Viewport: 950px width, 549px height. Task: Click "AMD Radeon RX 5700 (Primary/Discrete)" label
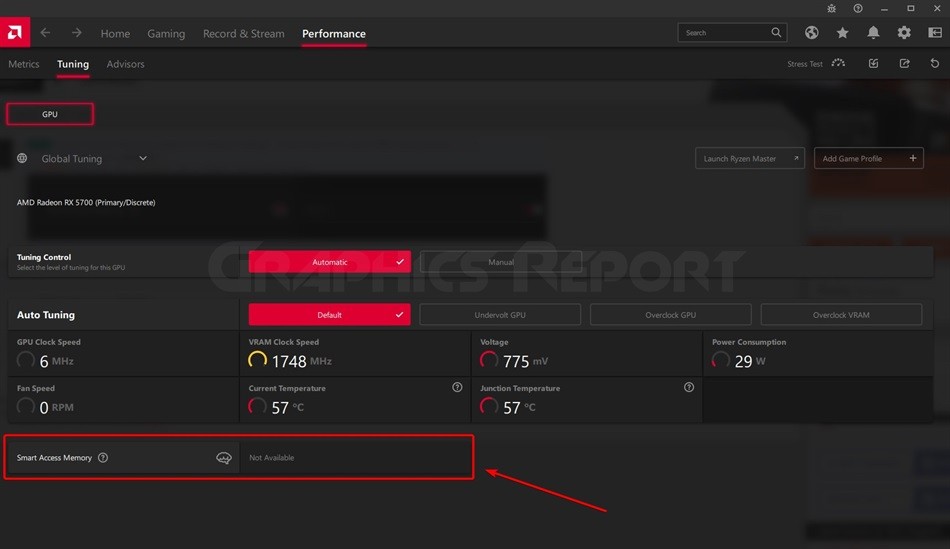pos(86,202)
